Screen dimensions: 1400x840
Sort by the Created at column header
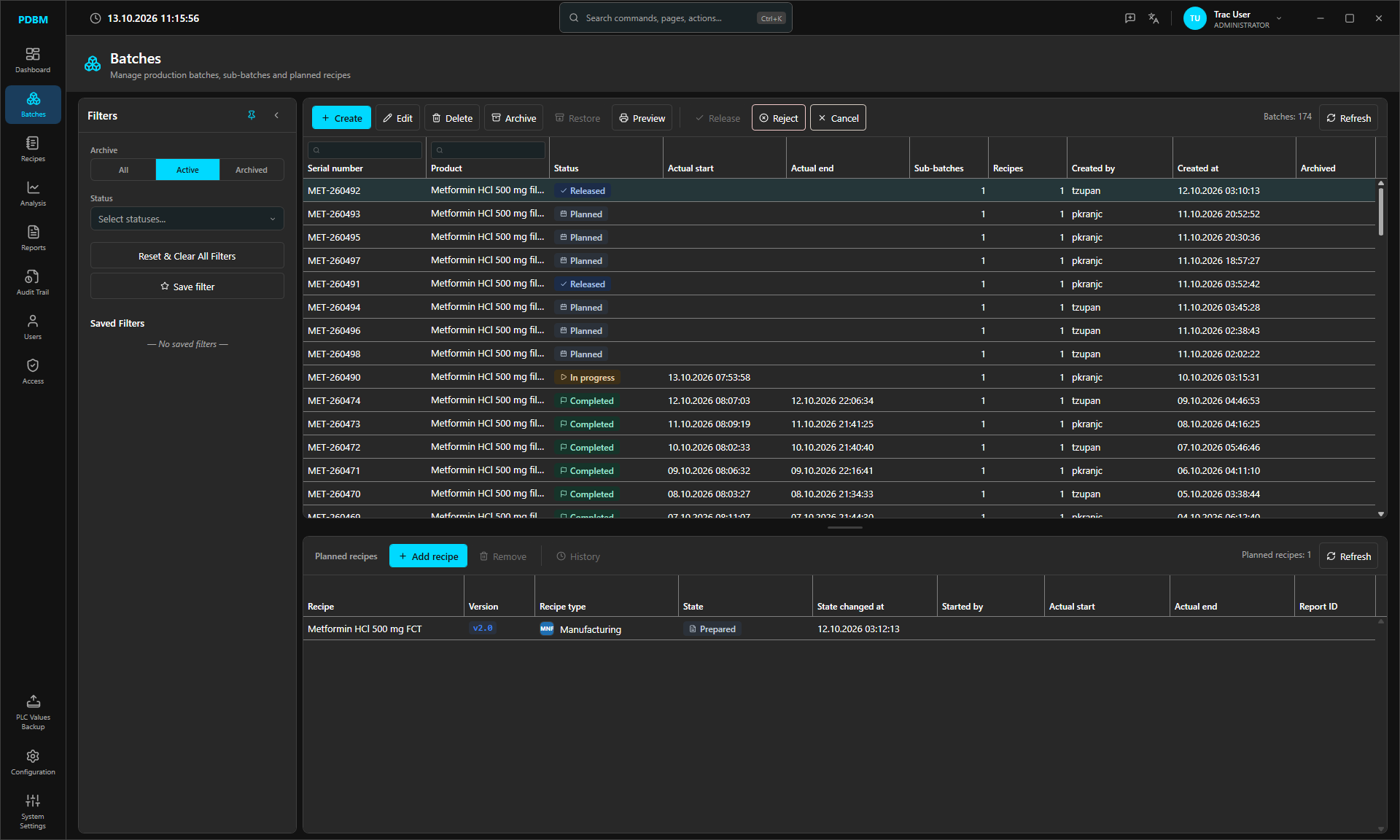pyautogui.click(x=1198, y=168)
